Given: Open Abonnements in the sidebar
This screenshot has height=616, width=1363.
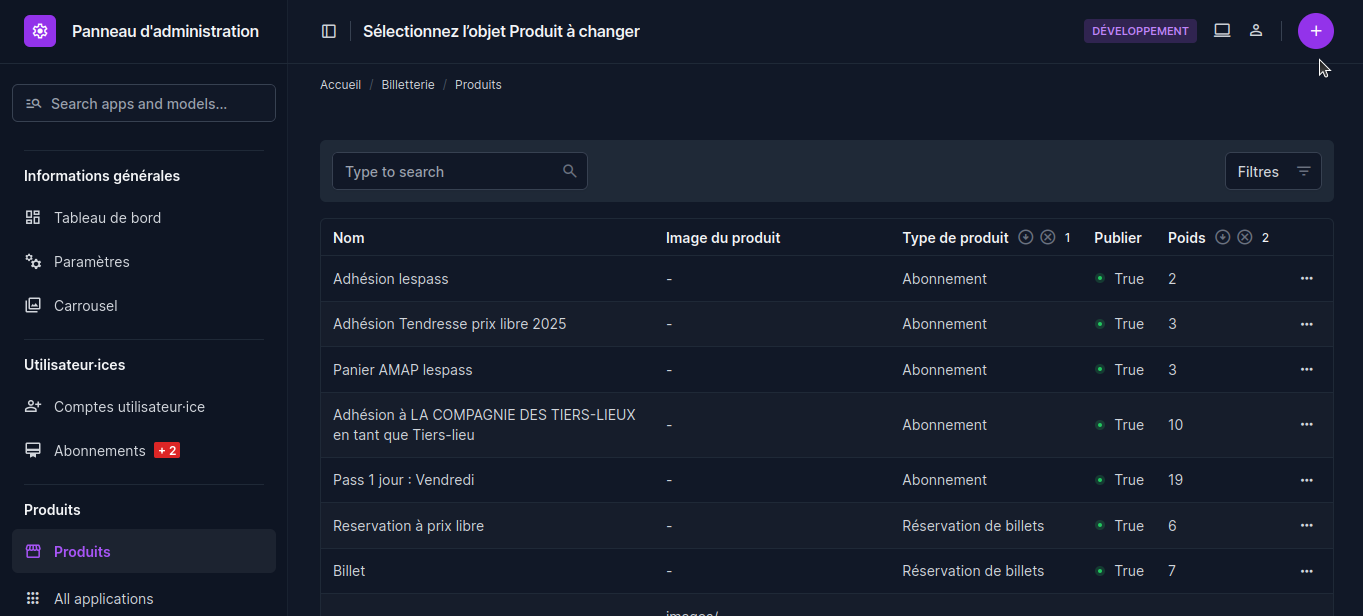Looking at the screenshot, I should [100, 451].
